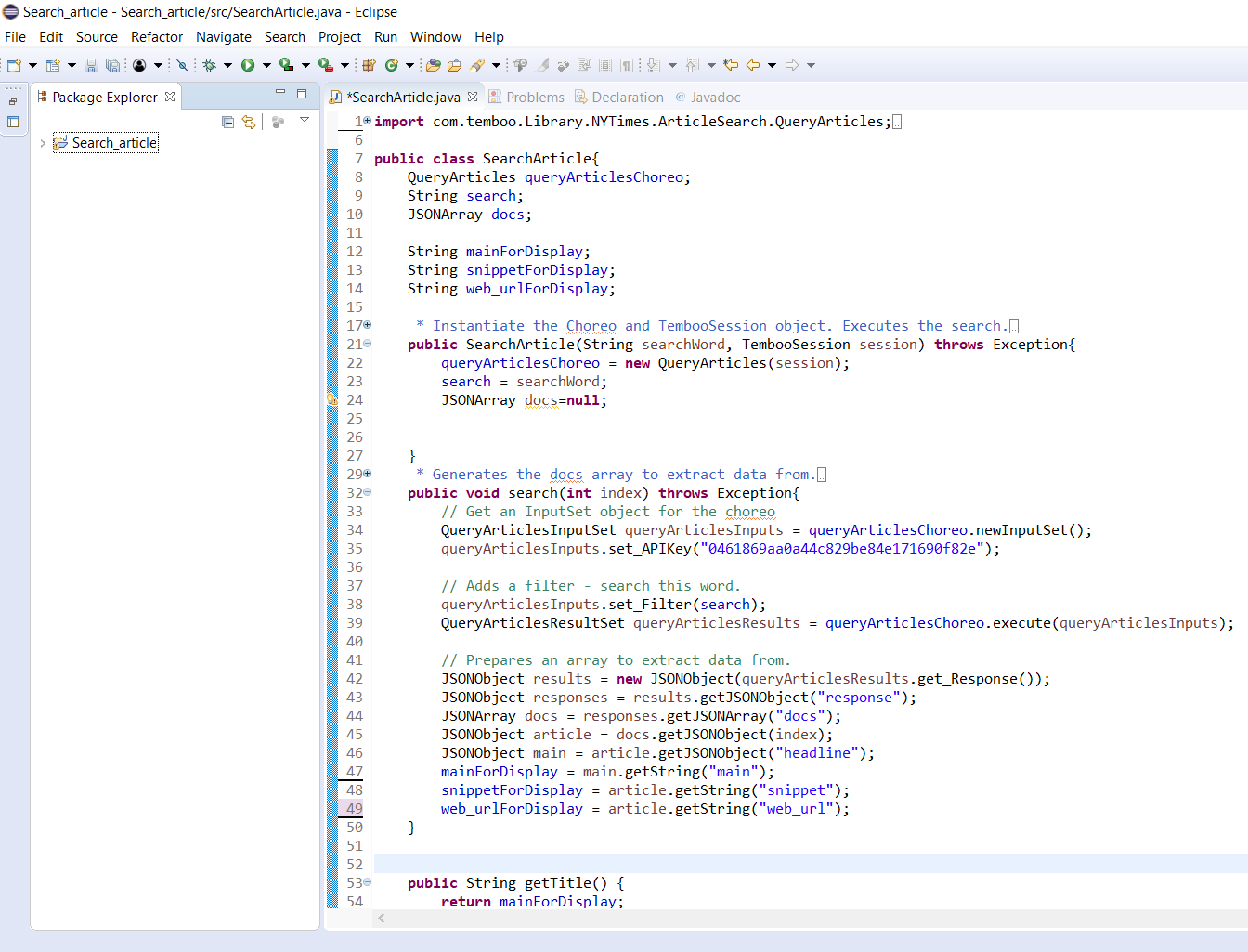Open the Navigate menu
This screenshot has width=1248, height=952.
(224, 37)
